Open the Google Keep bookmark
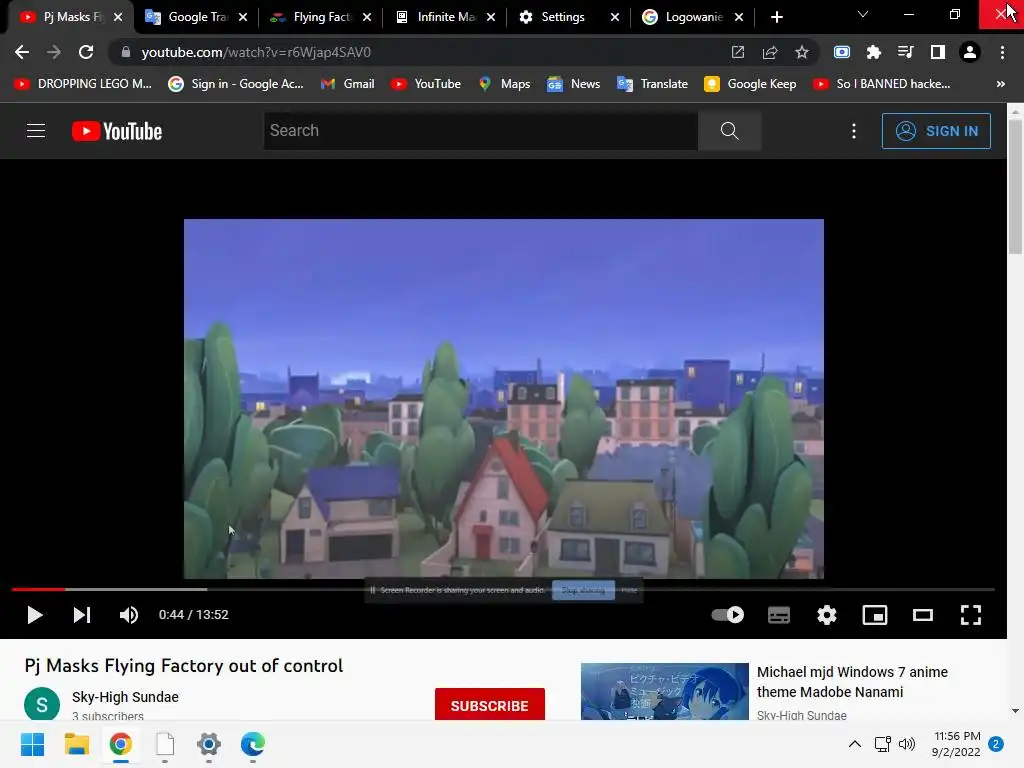Screen dimensions: 1024x768 (750, 84)
